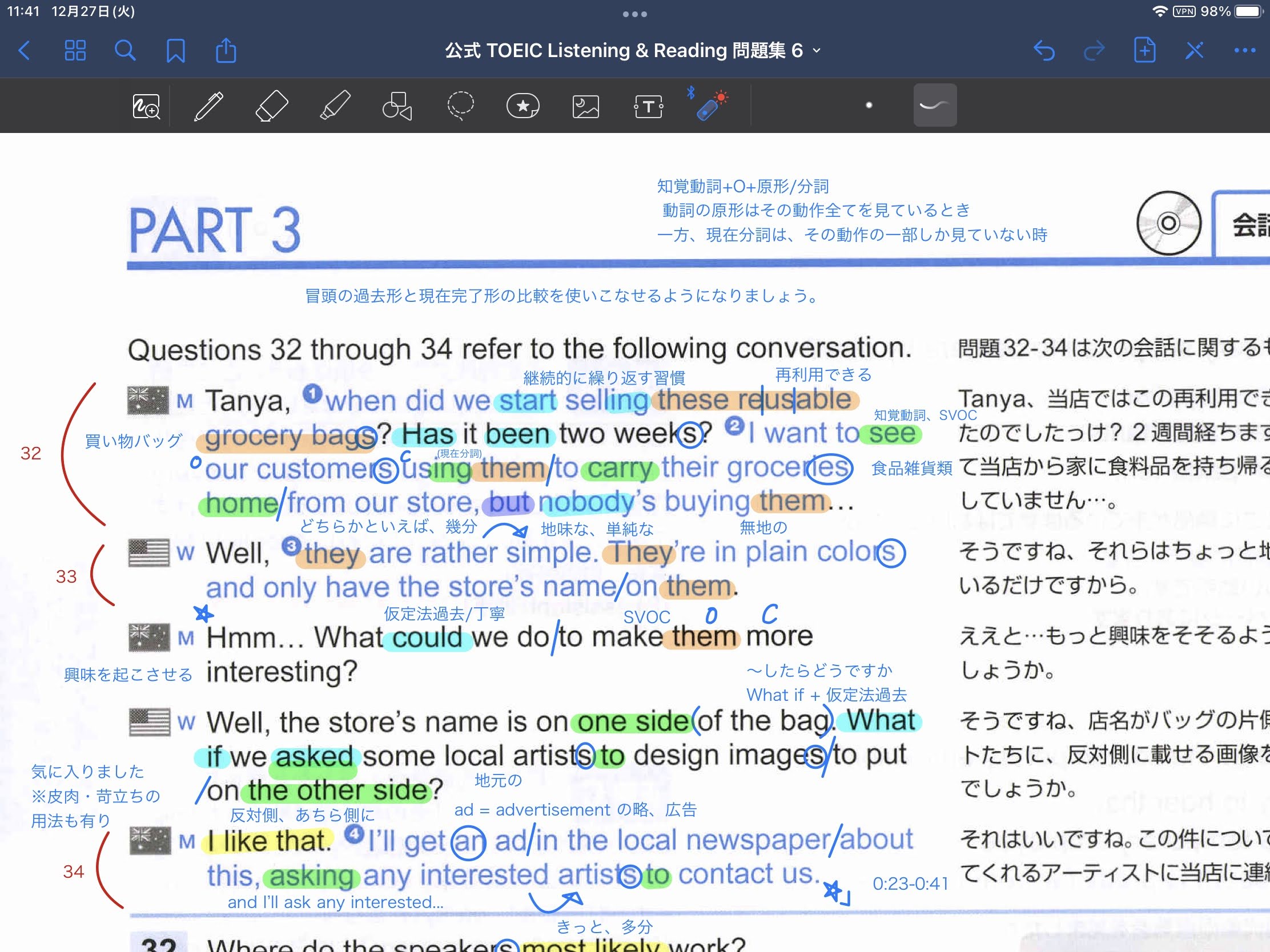Open the three-dot More options menu
1270x952 pixels.
tap(1244, 51)
